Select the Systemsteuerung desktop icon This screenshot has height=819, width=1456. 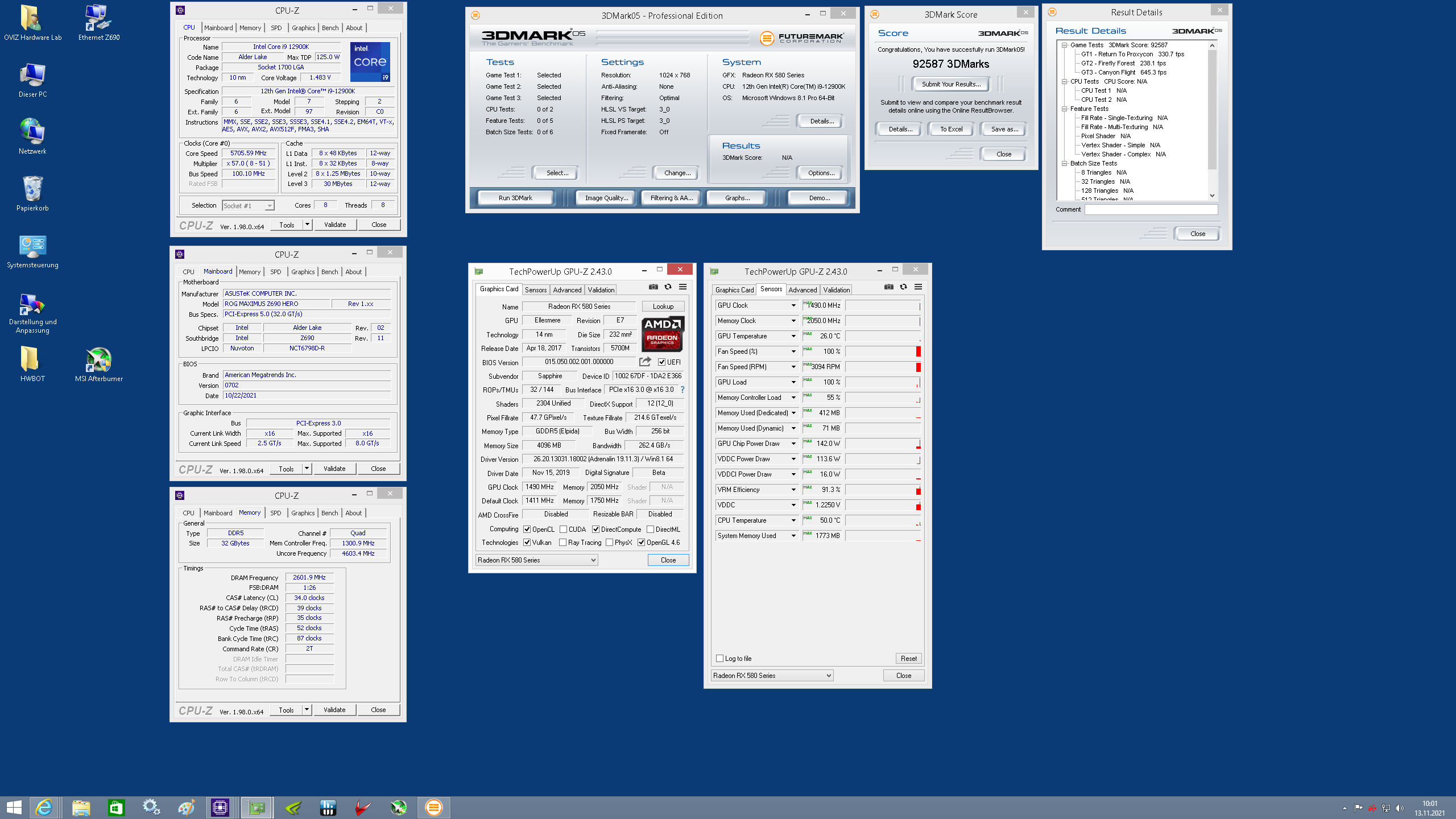(32, 250)
